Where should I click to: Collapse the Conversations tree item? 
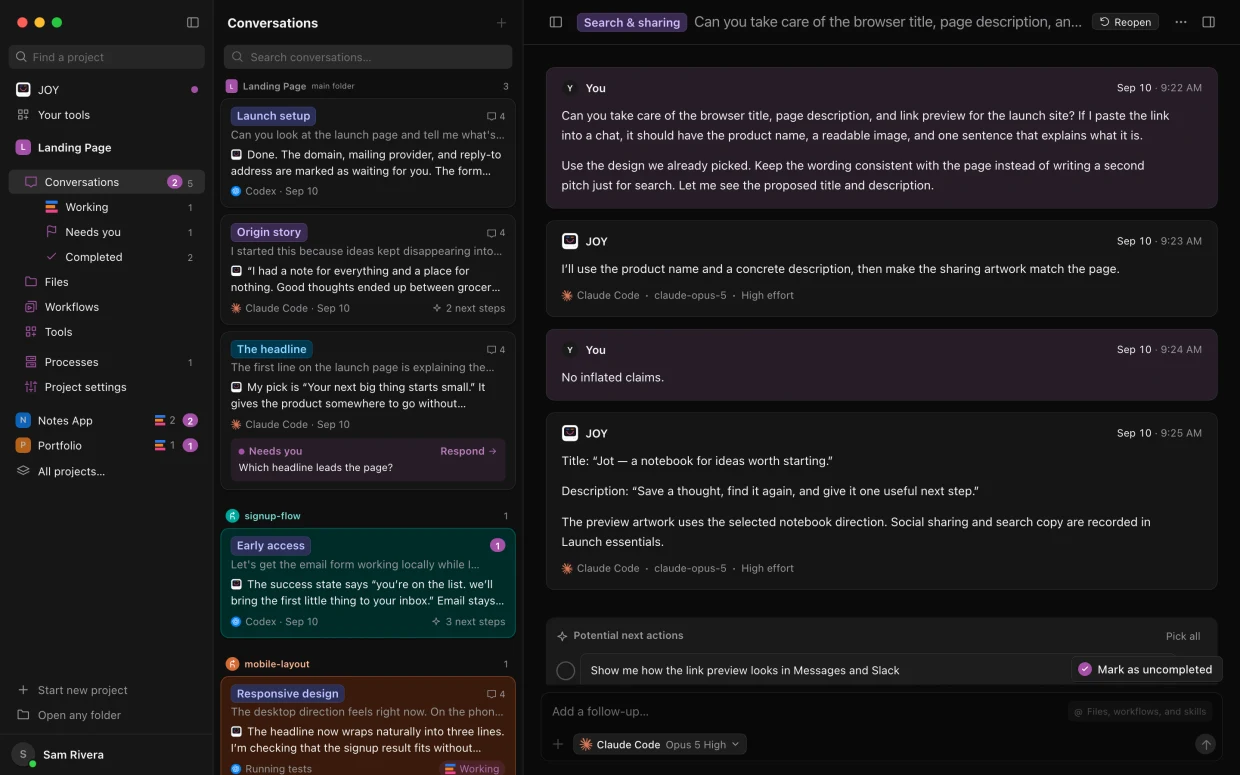point(107,182)
